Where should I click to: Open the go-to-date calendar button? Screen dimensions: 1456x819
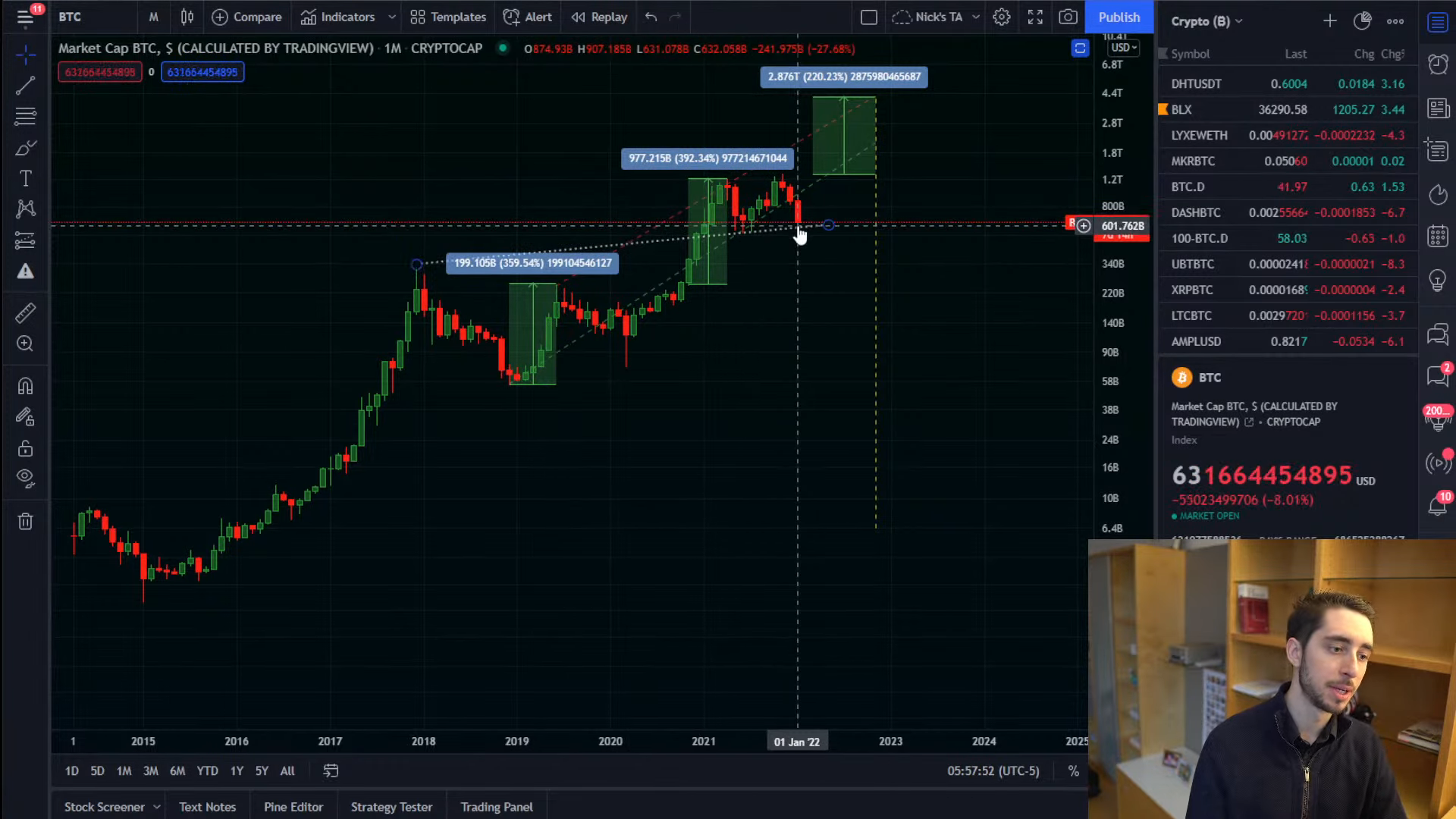coord(331,770)
